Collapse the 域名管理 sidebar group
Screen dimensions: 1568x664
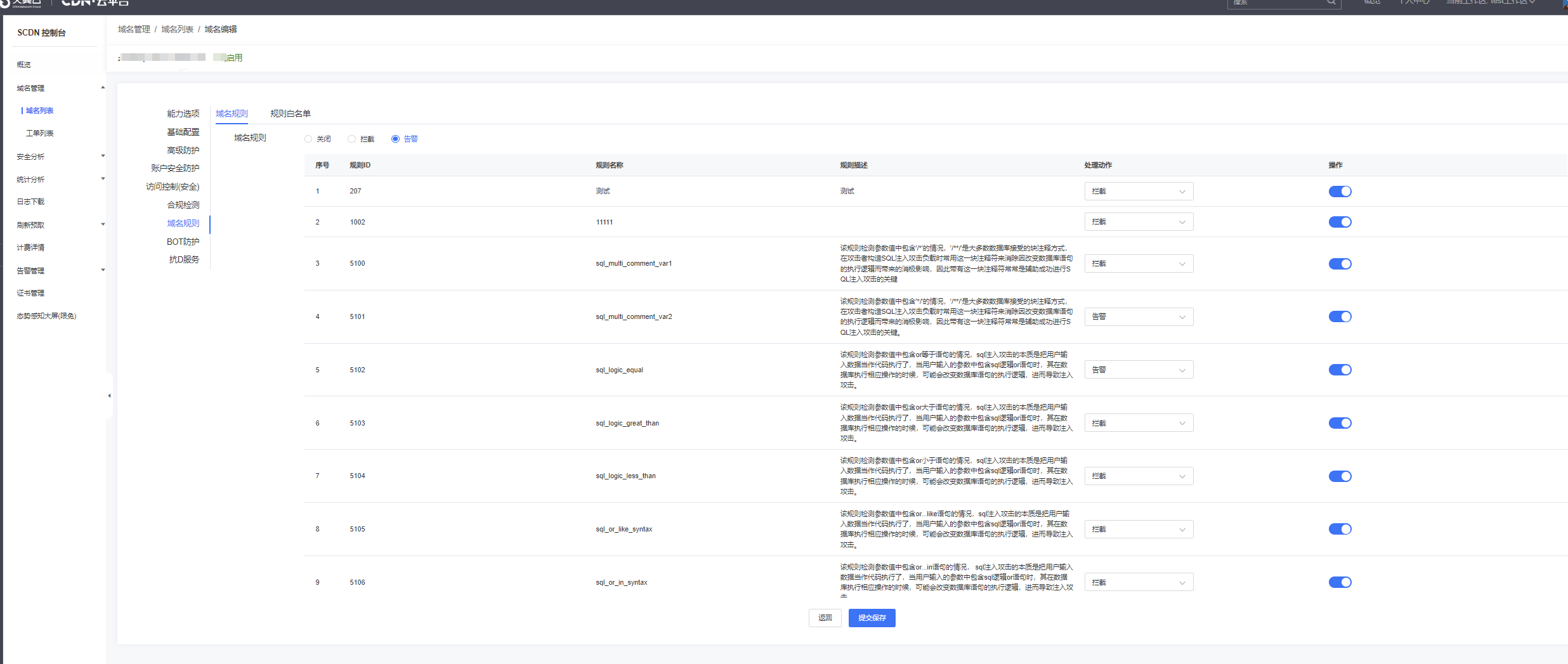pos(103,88)
